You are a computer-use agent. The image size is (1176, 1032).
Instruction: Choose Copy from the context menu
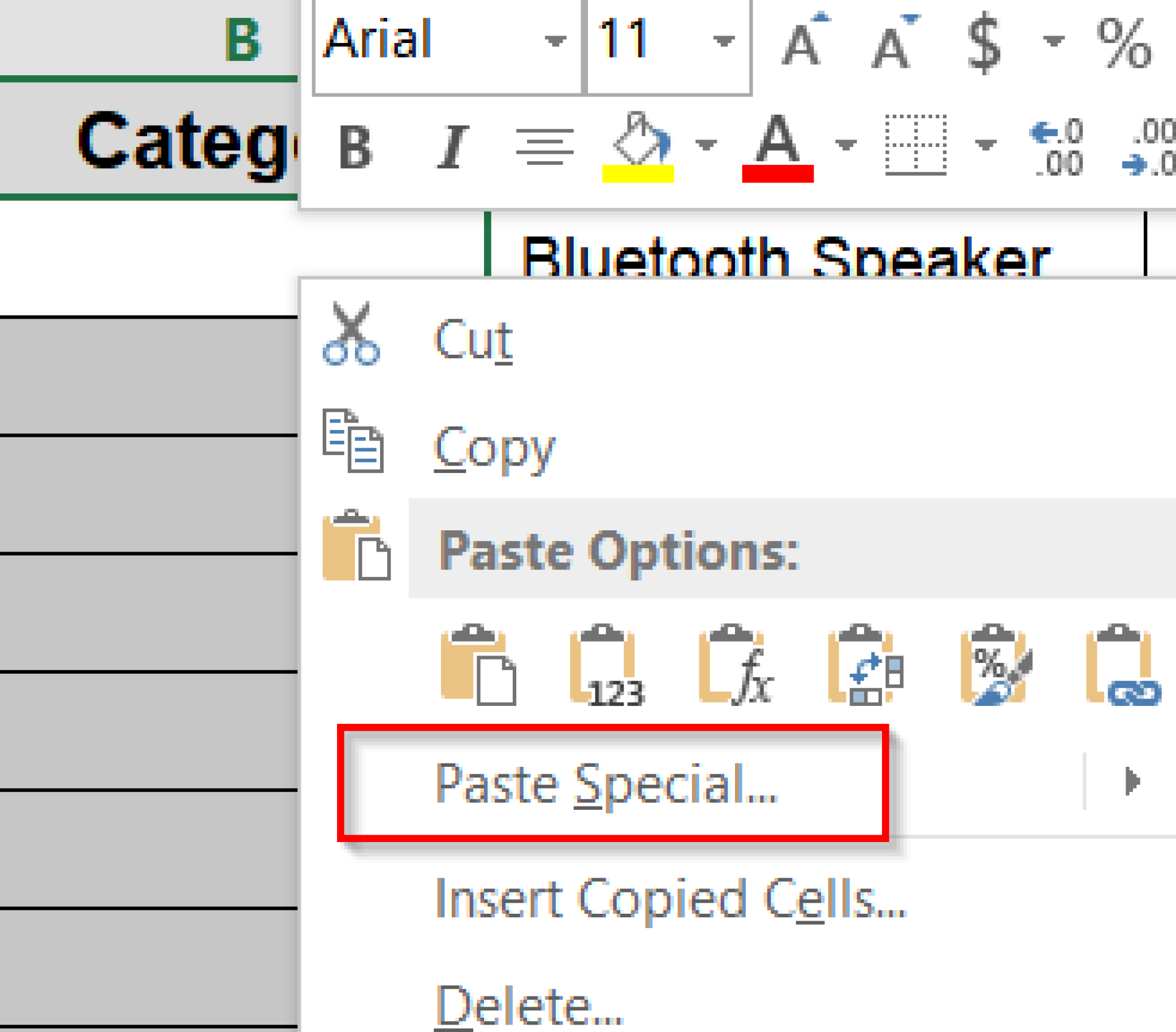coord(494,448)
